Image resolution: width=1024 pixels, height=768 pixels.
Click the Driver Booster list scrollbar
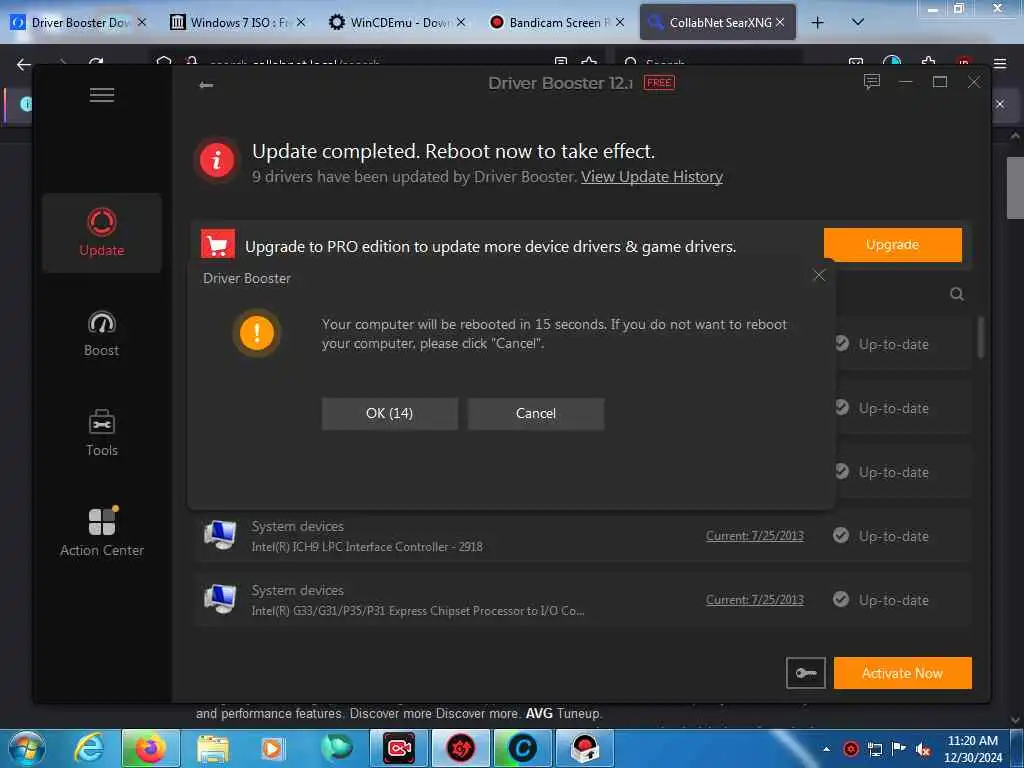click(x=980, y=338)
